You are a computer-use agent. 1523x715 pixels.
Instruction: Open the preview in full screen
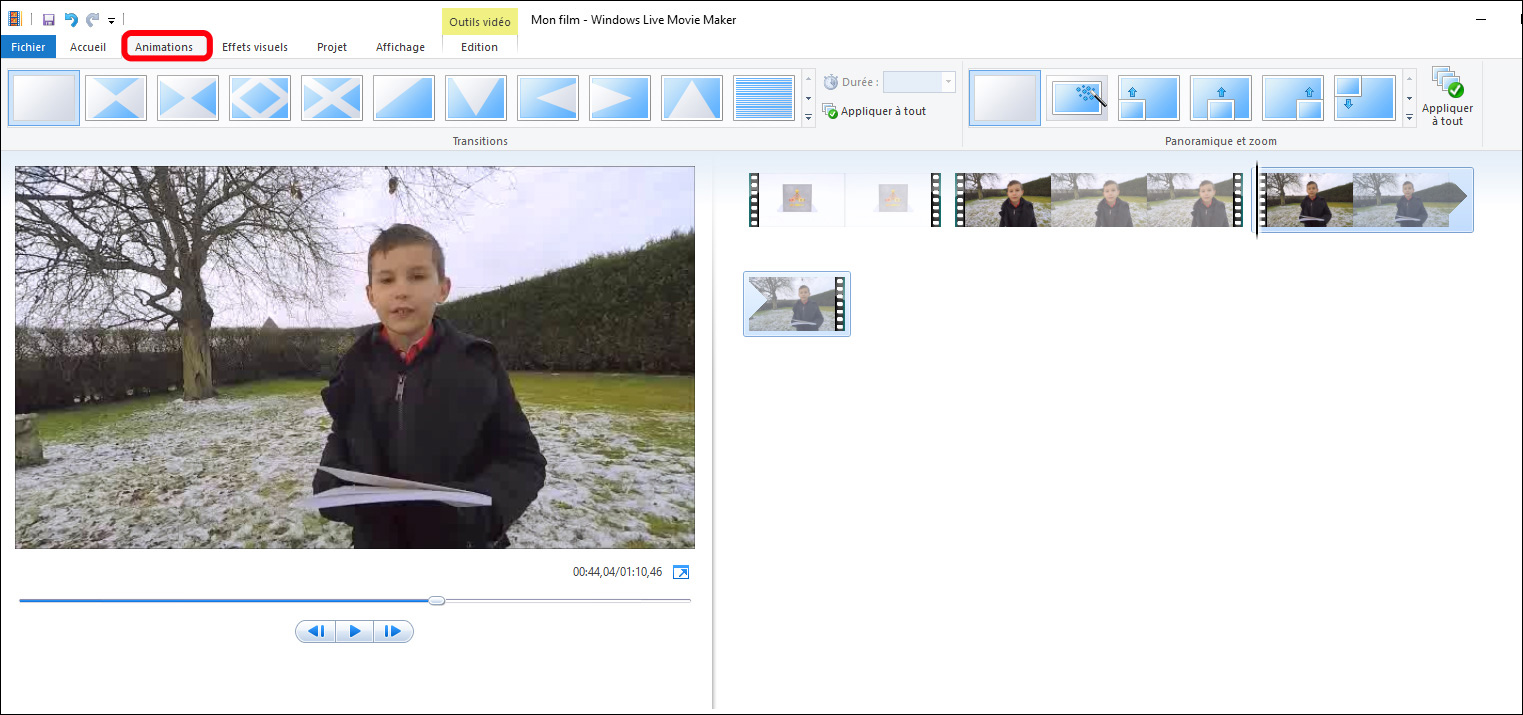tap(681, 572)
